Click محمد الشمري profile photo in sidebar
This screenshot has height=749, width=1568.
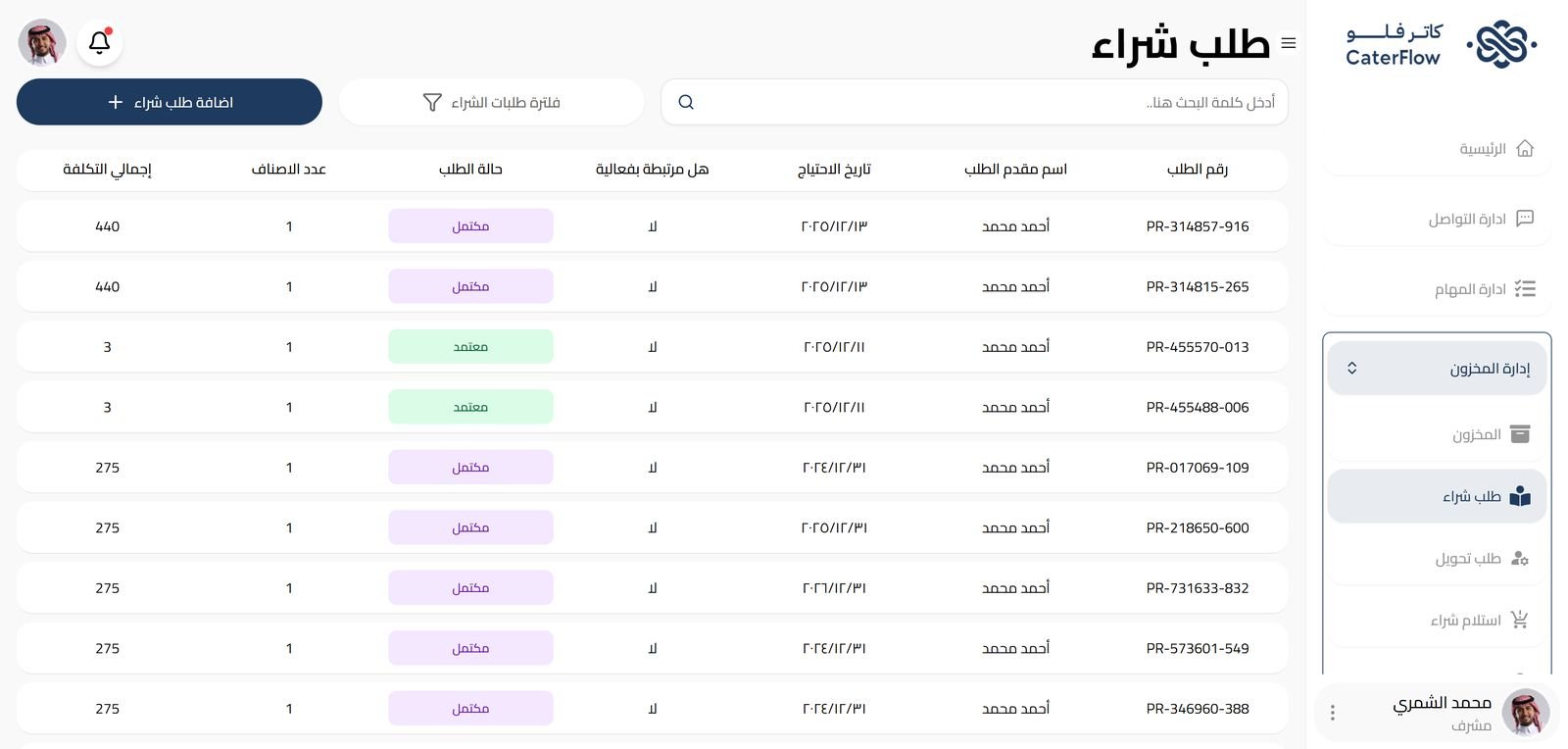click(1526, 713)
